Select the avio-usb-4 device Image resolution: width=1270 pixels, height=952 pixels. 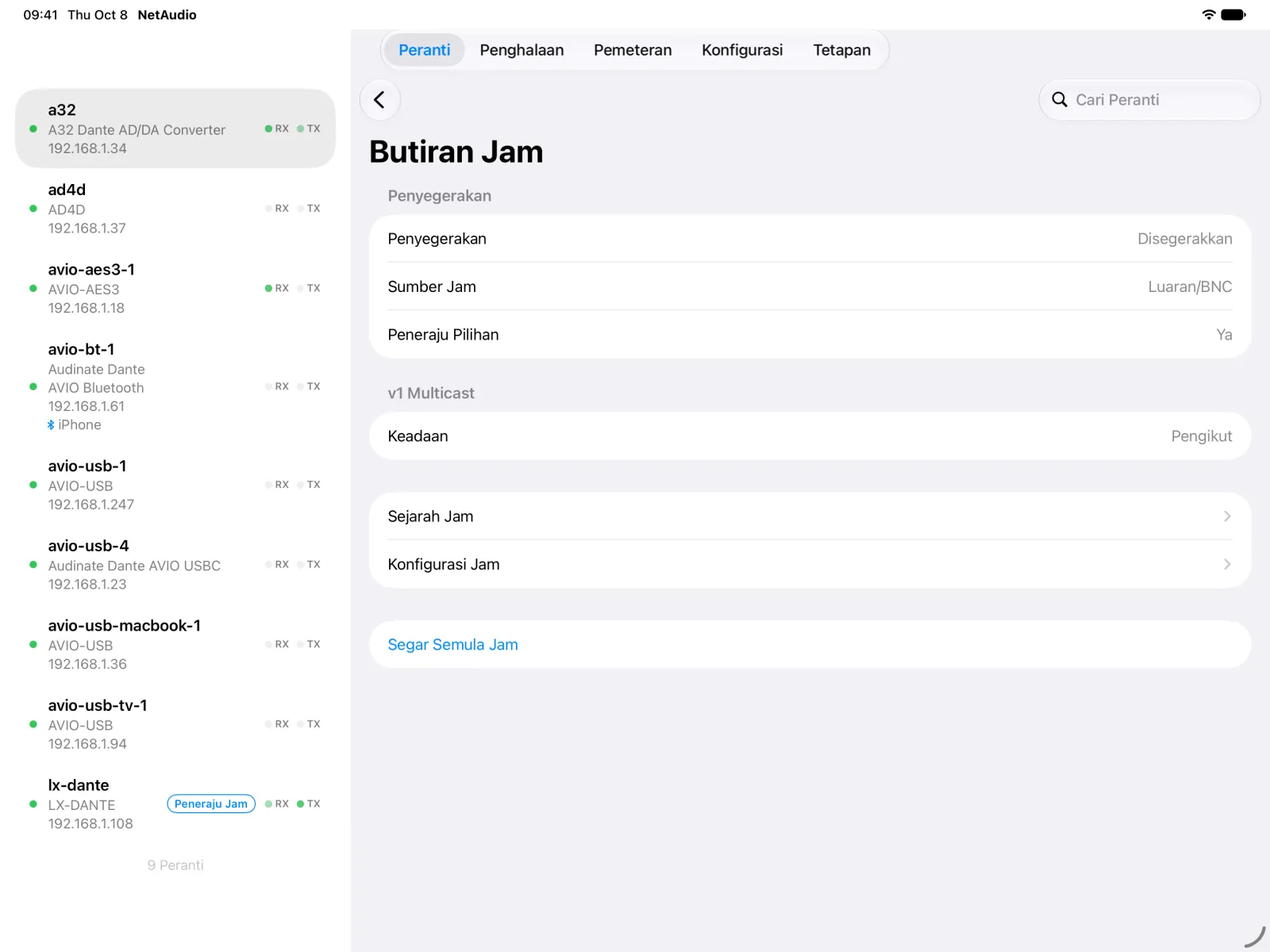point(175,565)
